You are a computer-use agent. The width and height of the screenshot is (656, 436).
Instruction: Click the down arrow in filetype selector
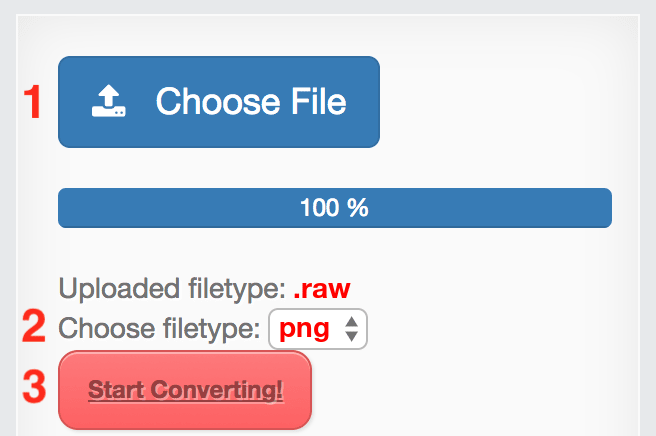(x=351, y=336)
